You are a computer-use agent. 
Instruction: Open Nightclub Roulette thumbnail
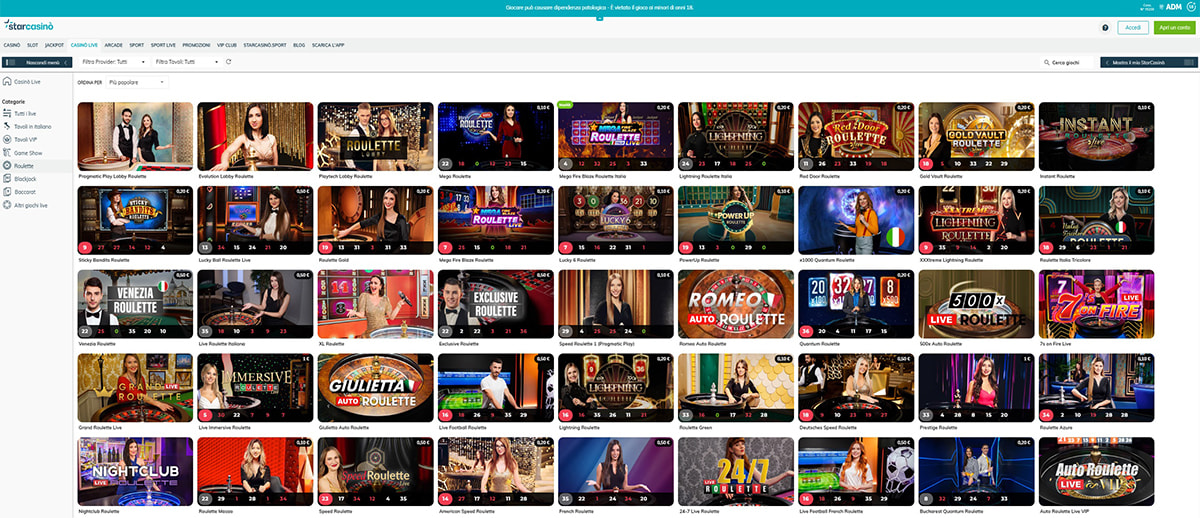(136, 472)
